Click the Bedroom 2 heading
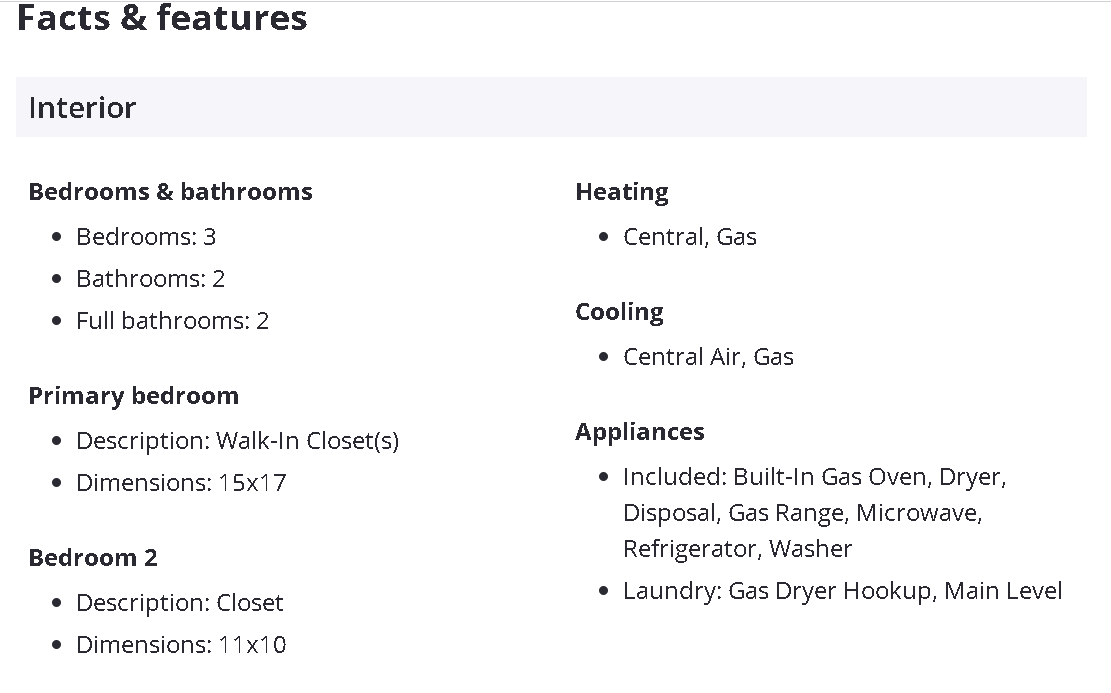1111x693 pixels. pos(93,558)
